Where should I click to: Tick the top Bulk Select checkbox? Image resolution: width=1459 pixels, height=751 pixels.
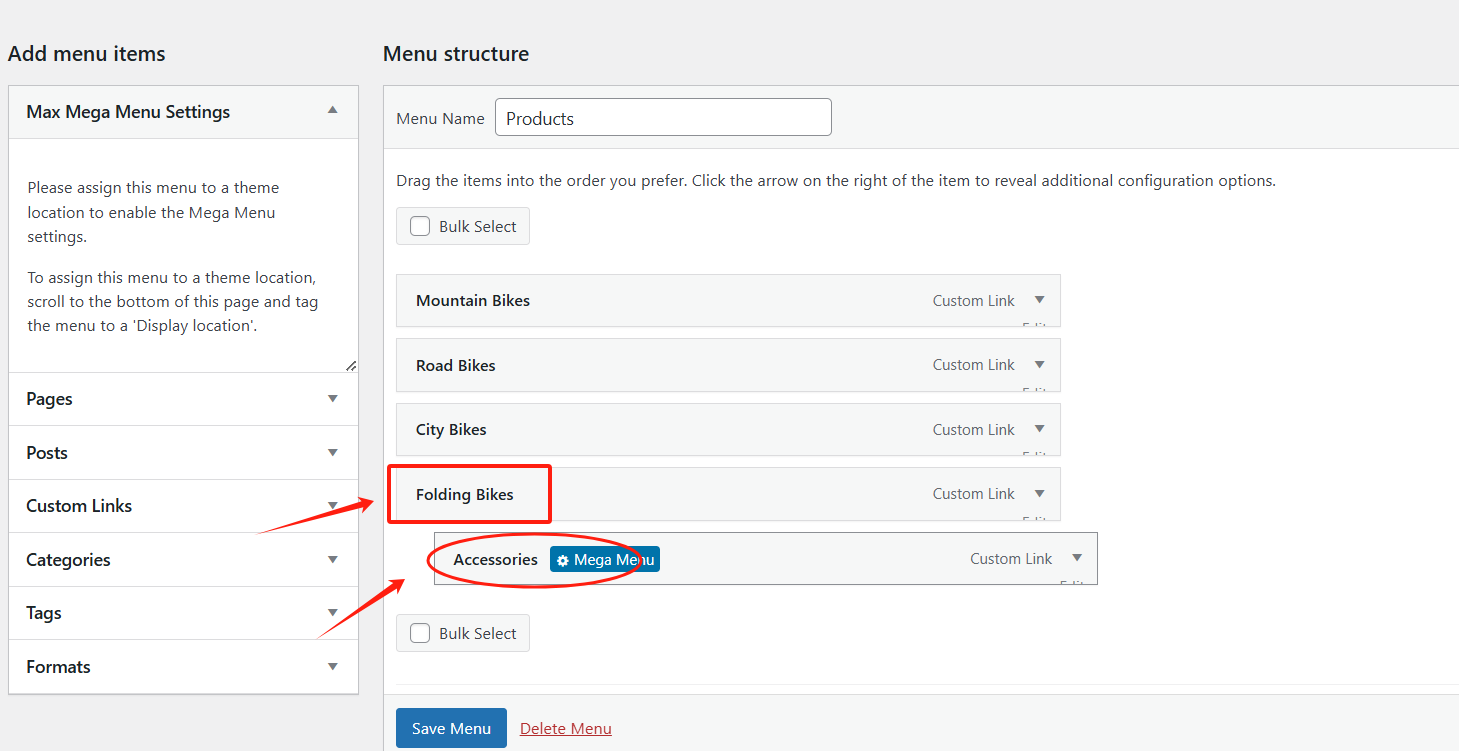(421, 226)
